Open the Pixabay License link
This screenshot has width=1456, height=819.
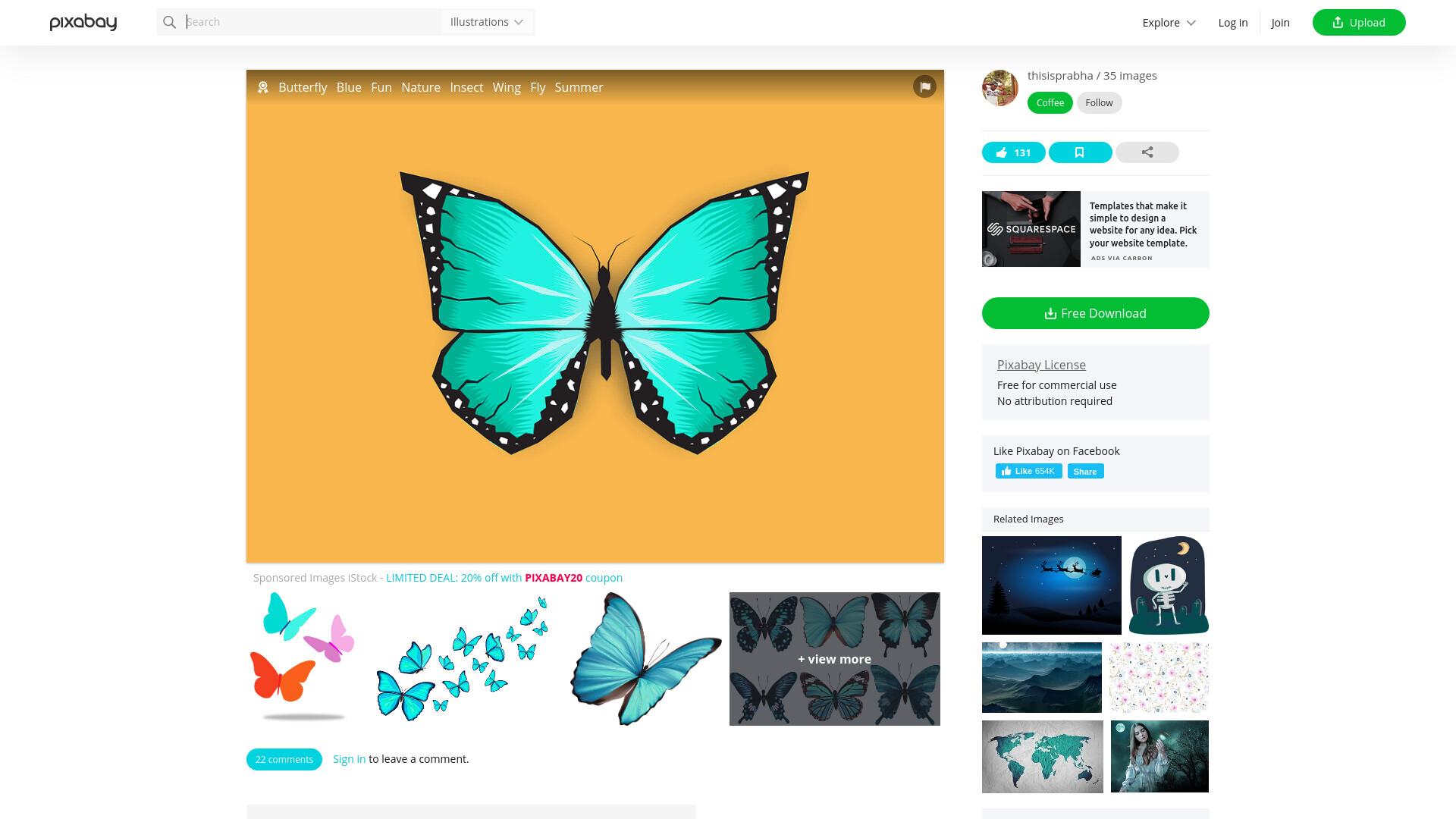[x=1041, y=365]
